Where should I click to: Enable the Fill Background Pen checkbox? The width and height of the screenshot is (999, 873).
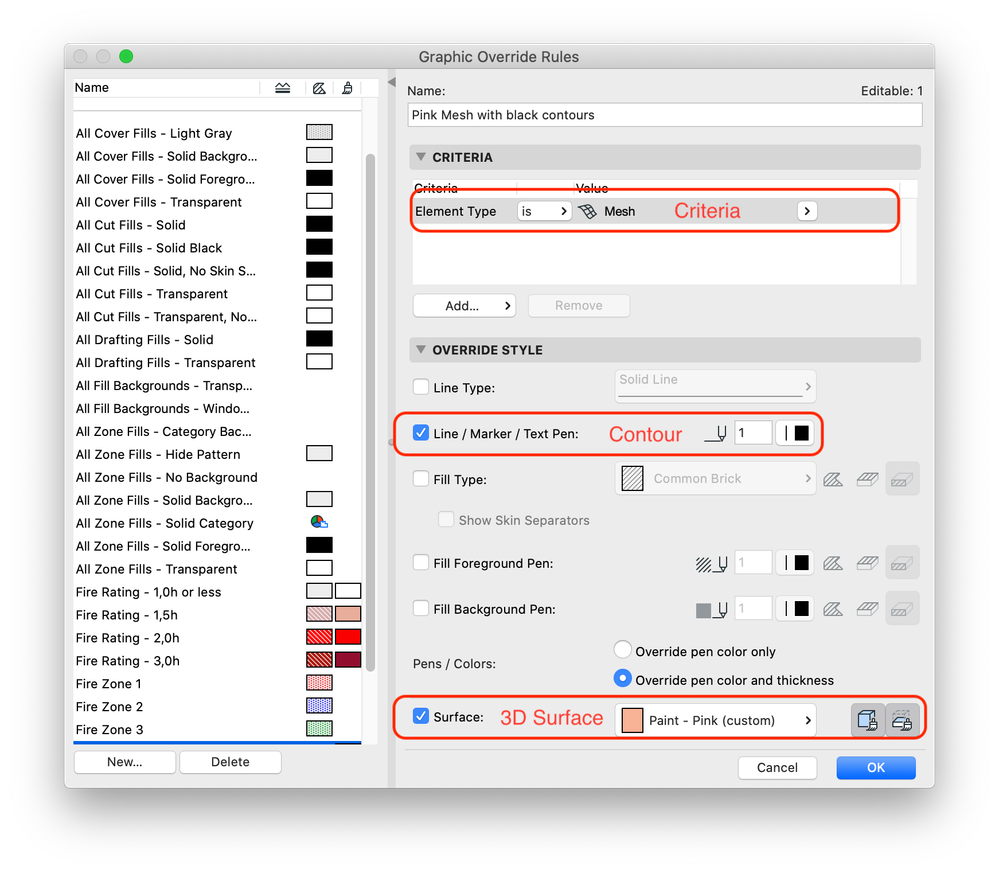coord(420,608)
